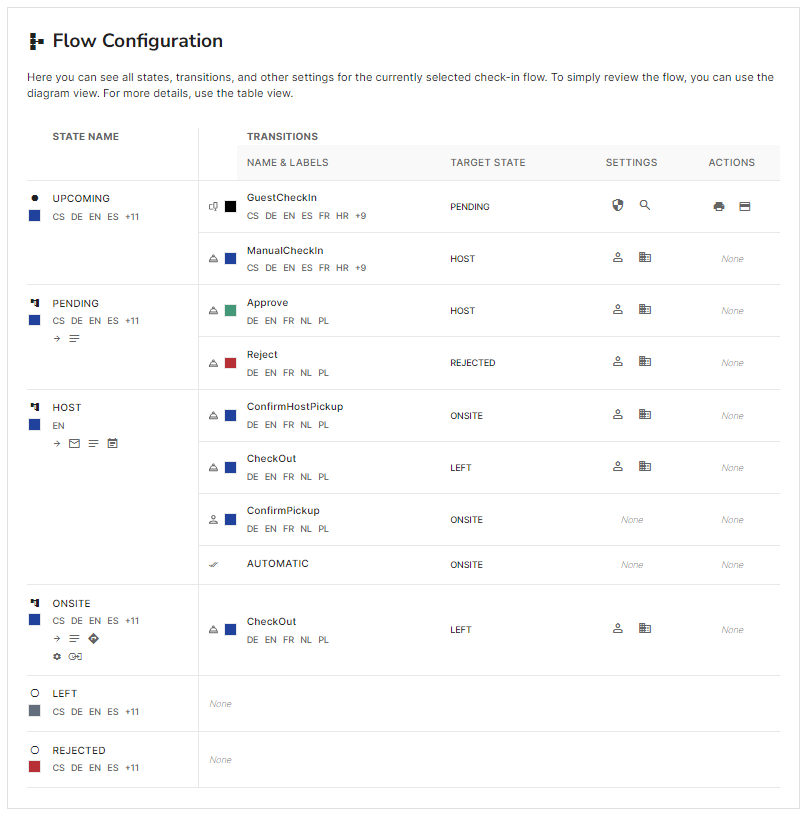Screen dimensions: 806x815
Task: Click the search icon in GuestCheckIn row
Action: click(644, 205)
